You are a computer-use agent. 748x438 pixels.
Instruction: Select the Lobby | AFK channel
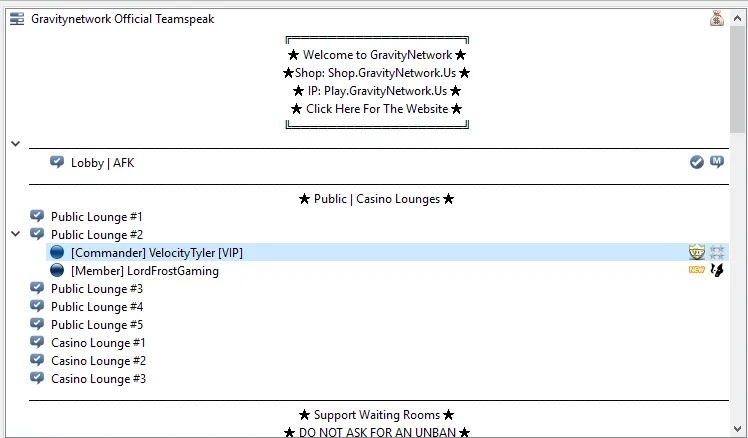tap(102, 163)
